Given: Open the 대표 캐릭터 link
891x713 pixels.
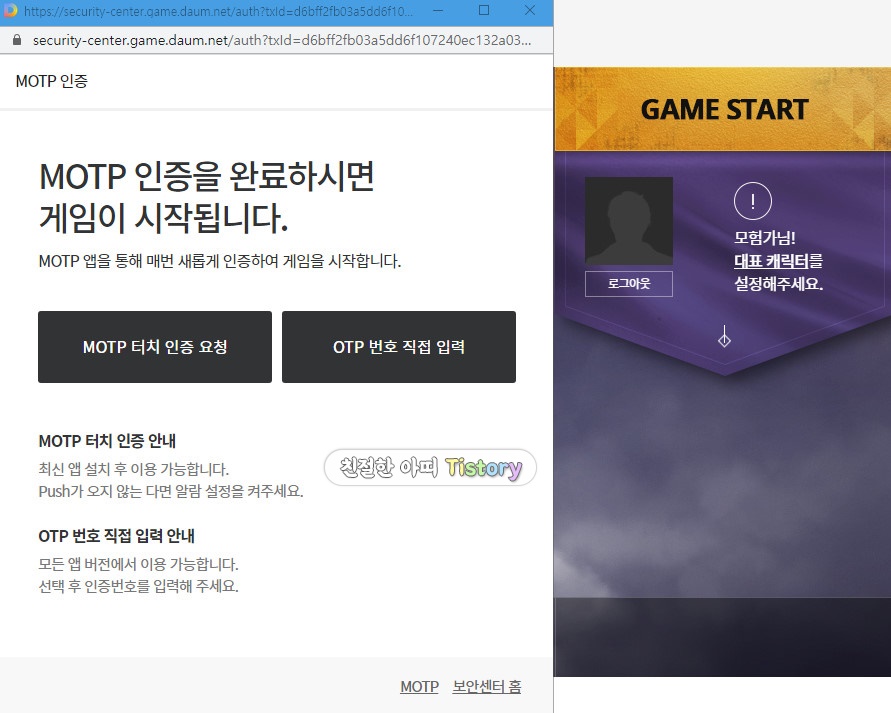Looking at the screenshot, I should click(771, 261).
